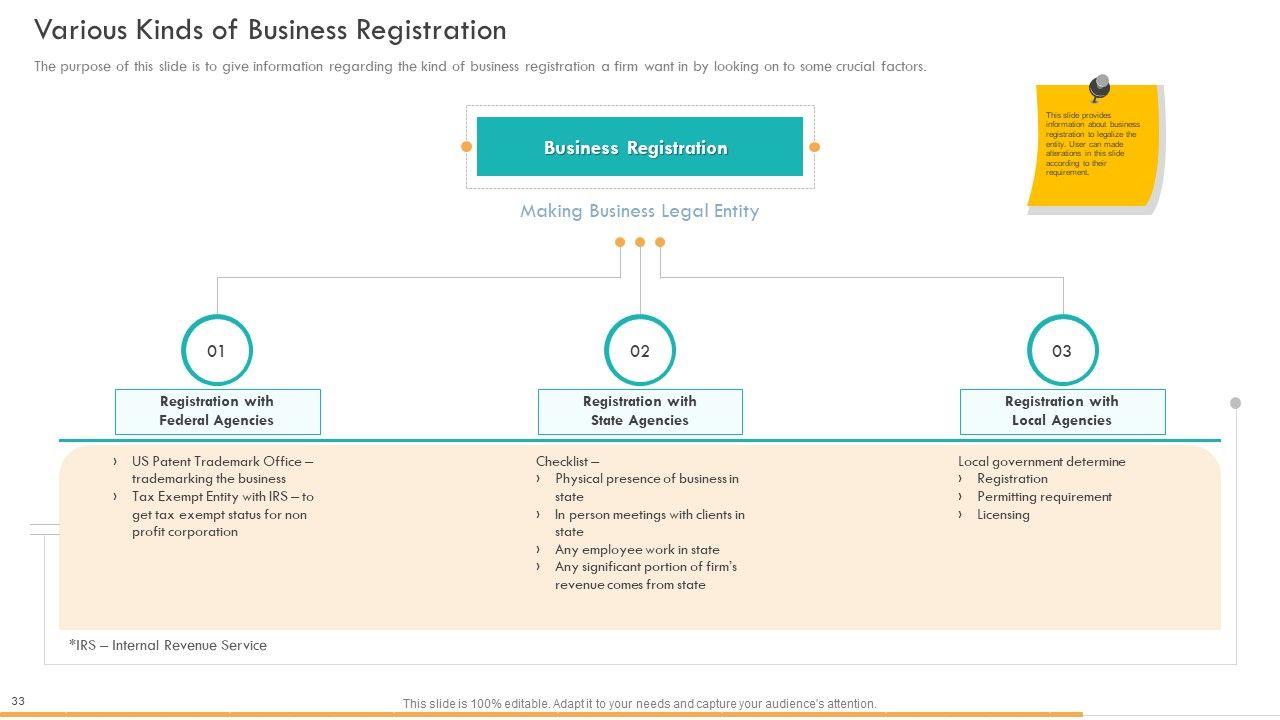Click IRS Internal Revenue Service footnote
Viewport: 1280px width, 720px height.
click(168, 645)
